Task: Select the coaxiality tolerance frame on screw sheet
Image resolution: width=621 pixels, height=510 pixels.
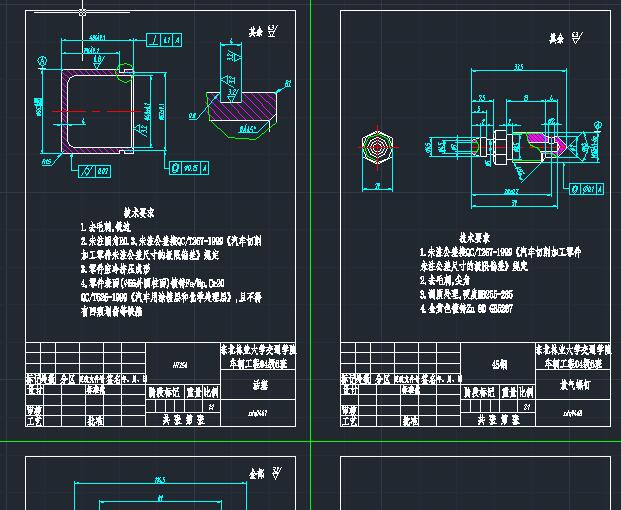Action: 587,189
